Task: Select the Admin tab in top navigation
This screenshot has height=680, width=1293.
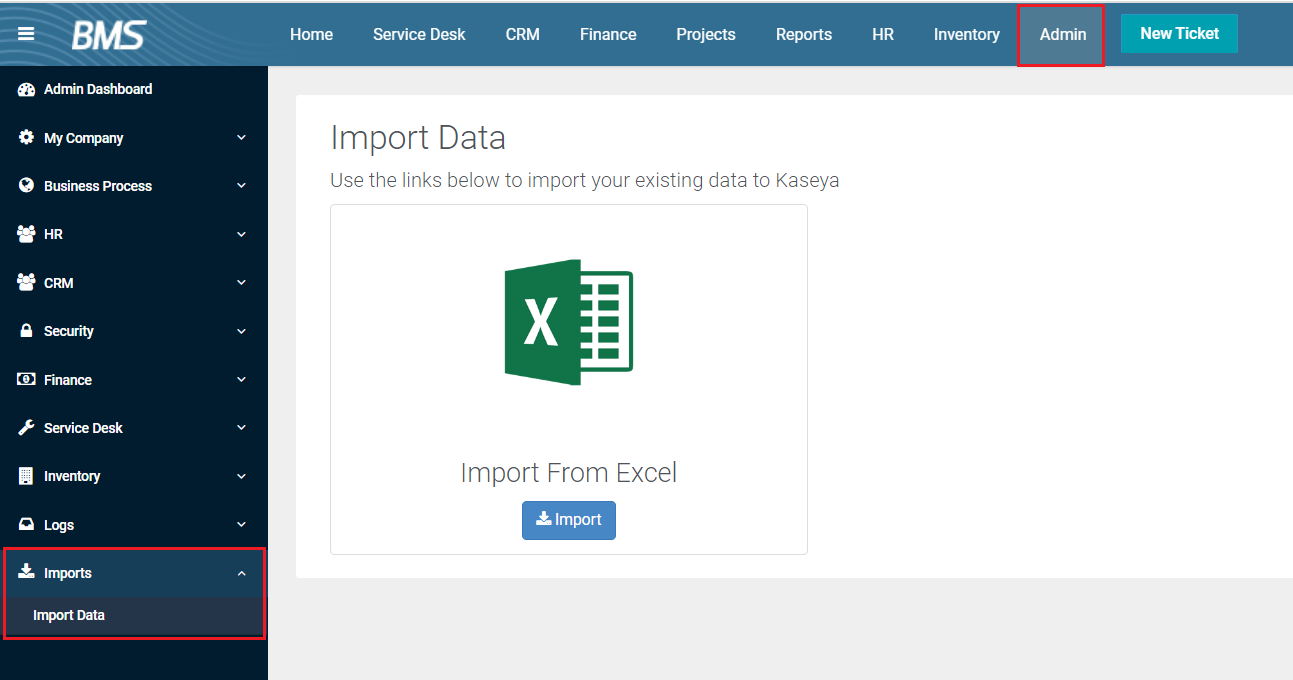Action: pyautogui.click(x=1062, y=35)
